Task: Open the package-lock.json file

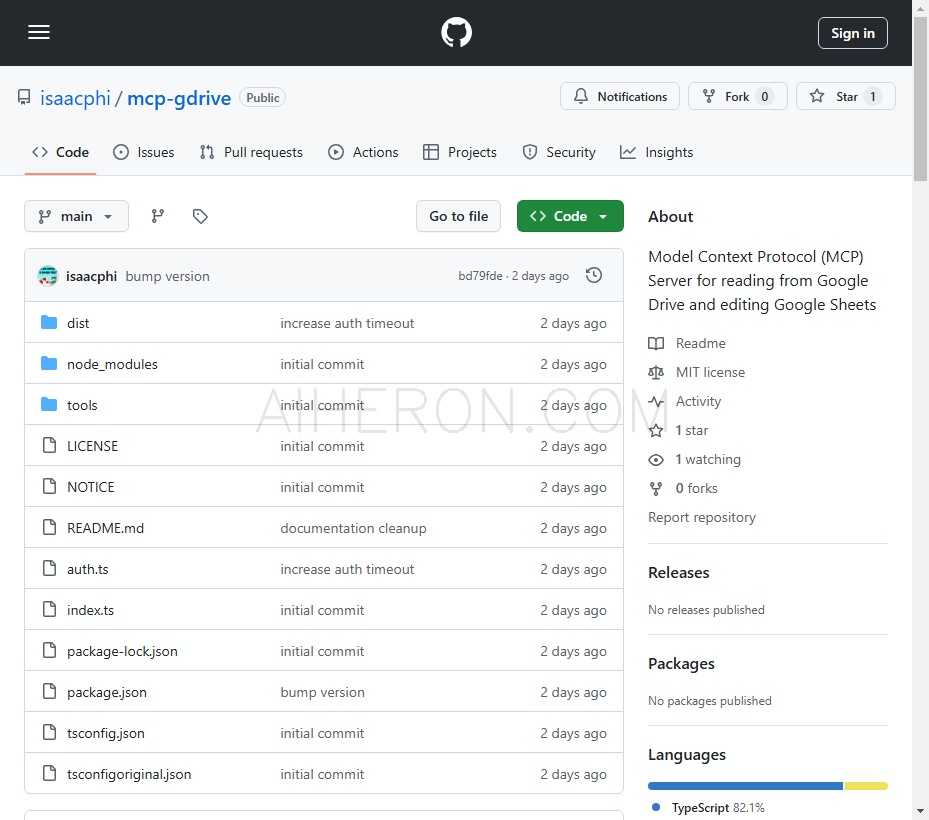Action: pyautogui.click(x=122, y=651)
